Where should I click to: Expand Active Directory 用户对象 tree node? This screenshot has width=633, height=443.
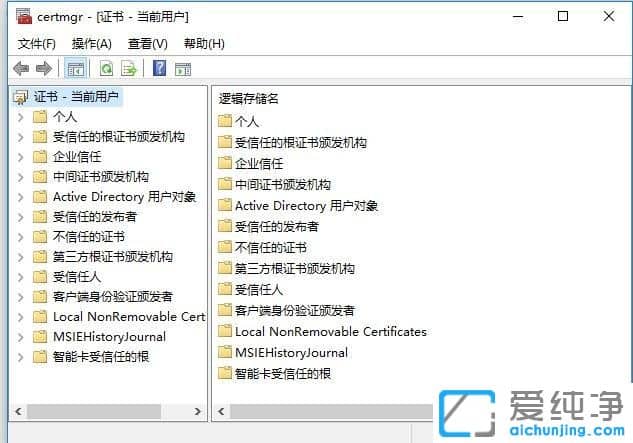[21, 197]
